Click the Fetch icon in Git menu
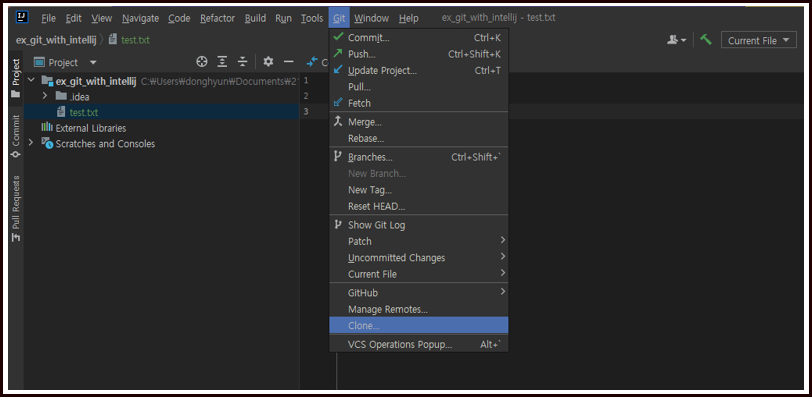Viewport: 812px width, 397px height. tap(338, 102)
